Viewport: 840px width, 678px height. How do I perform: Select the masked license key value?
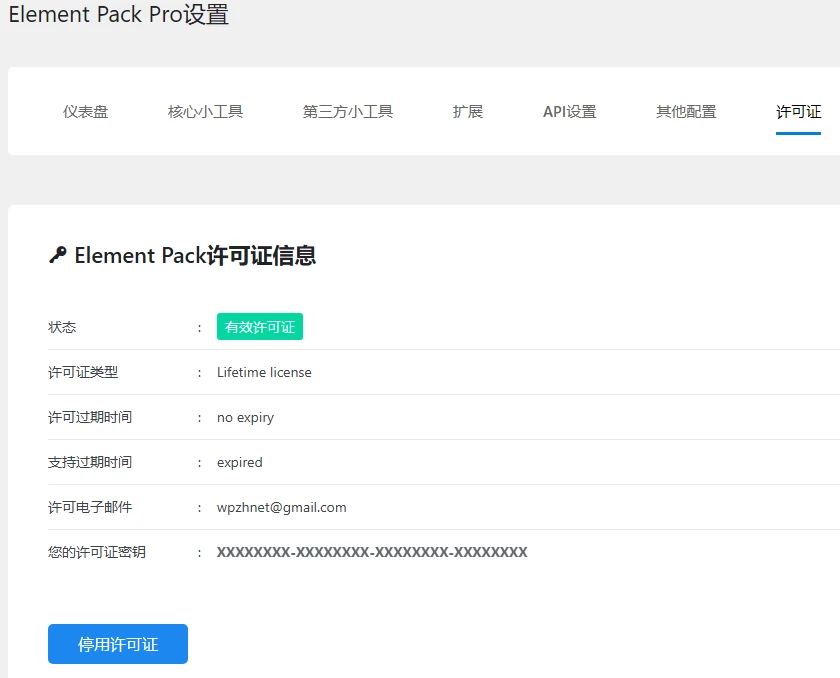tap(370, 552)
